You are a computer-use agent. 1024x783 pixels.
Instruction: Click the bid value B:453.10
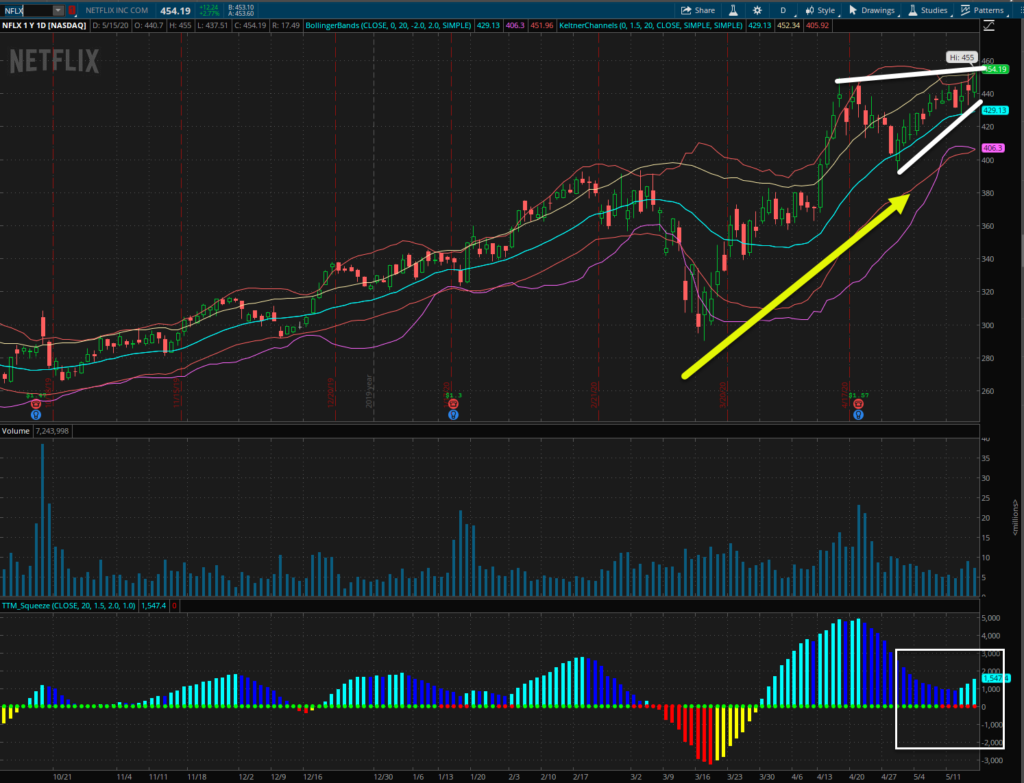click(x=241, y=7)
